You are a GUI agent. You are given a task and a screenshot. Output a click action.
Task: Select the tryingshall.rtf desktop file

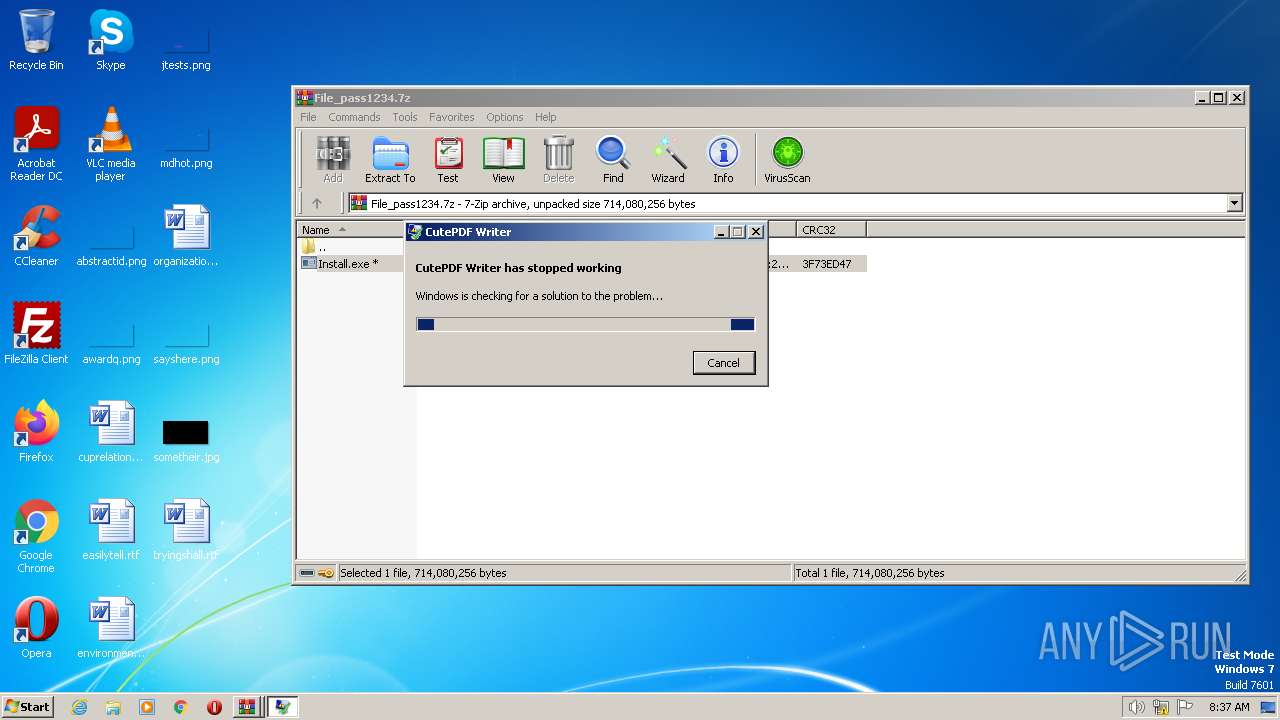point(186,530)
